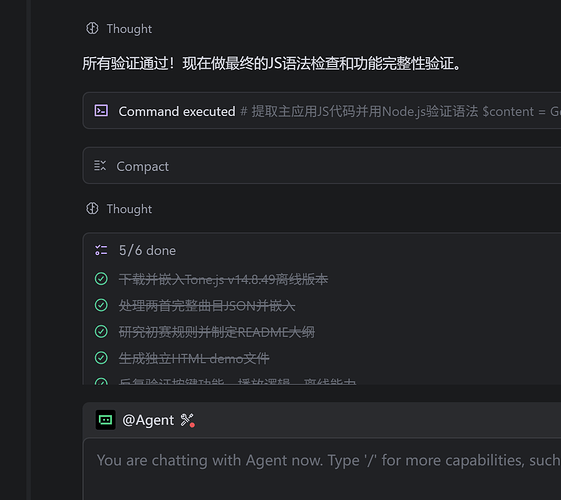Click the terminal icon for Command executed

pyautogui.click(x=101, y=111)
